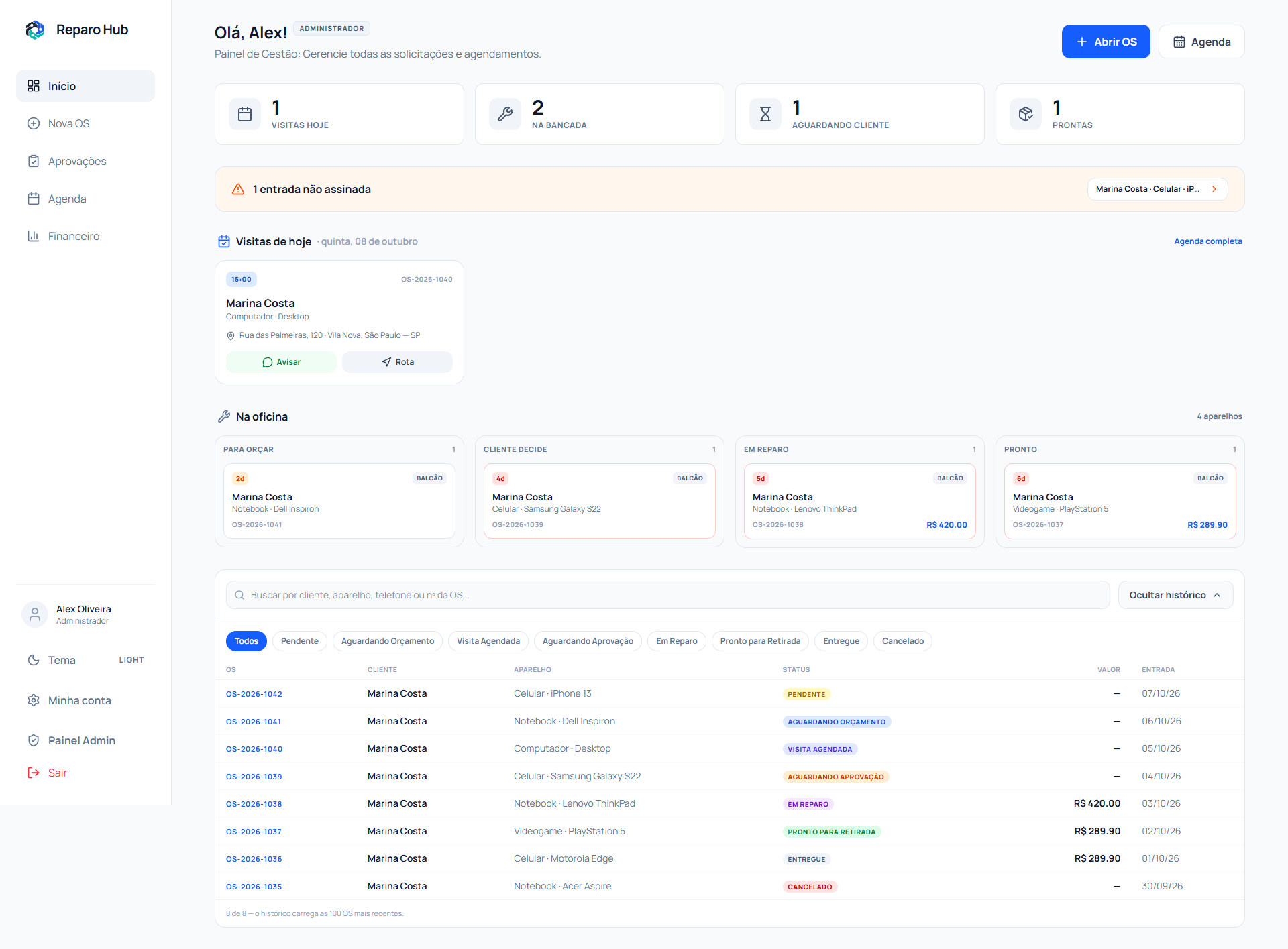Open Financeiro in the sidebar
The width and height of the screenshot is (1288, 949).
tap(85, 236)
